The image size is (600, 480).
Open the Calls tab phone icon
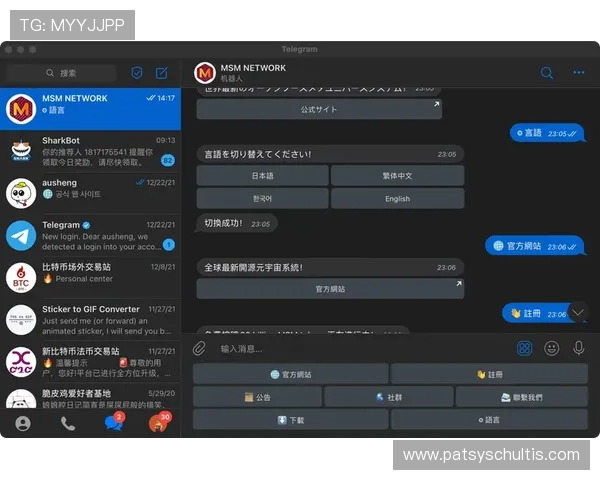(x=68, y=423)
